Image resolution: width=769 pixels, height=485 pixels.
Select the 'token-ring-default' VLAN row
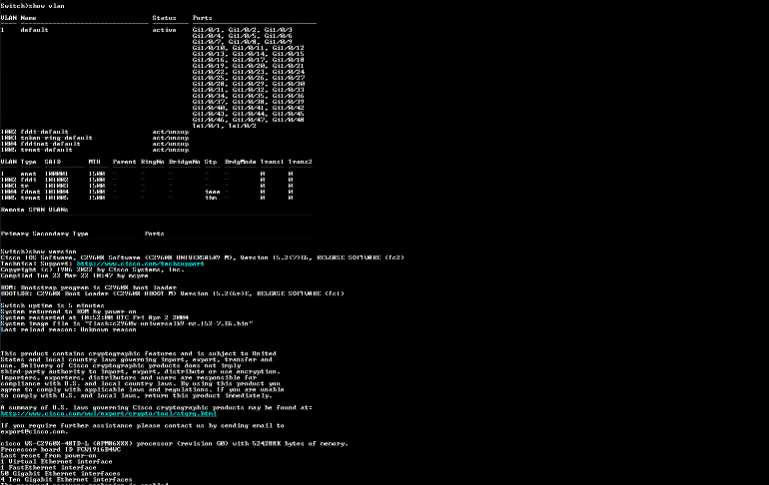point(95,138)
